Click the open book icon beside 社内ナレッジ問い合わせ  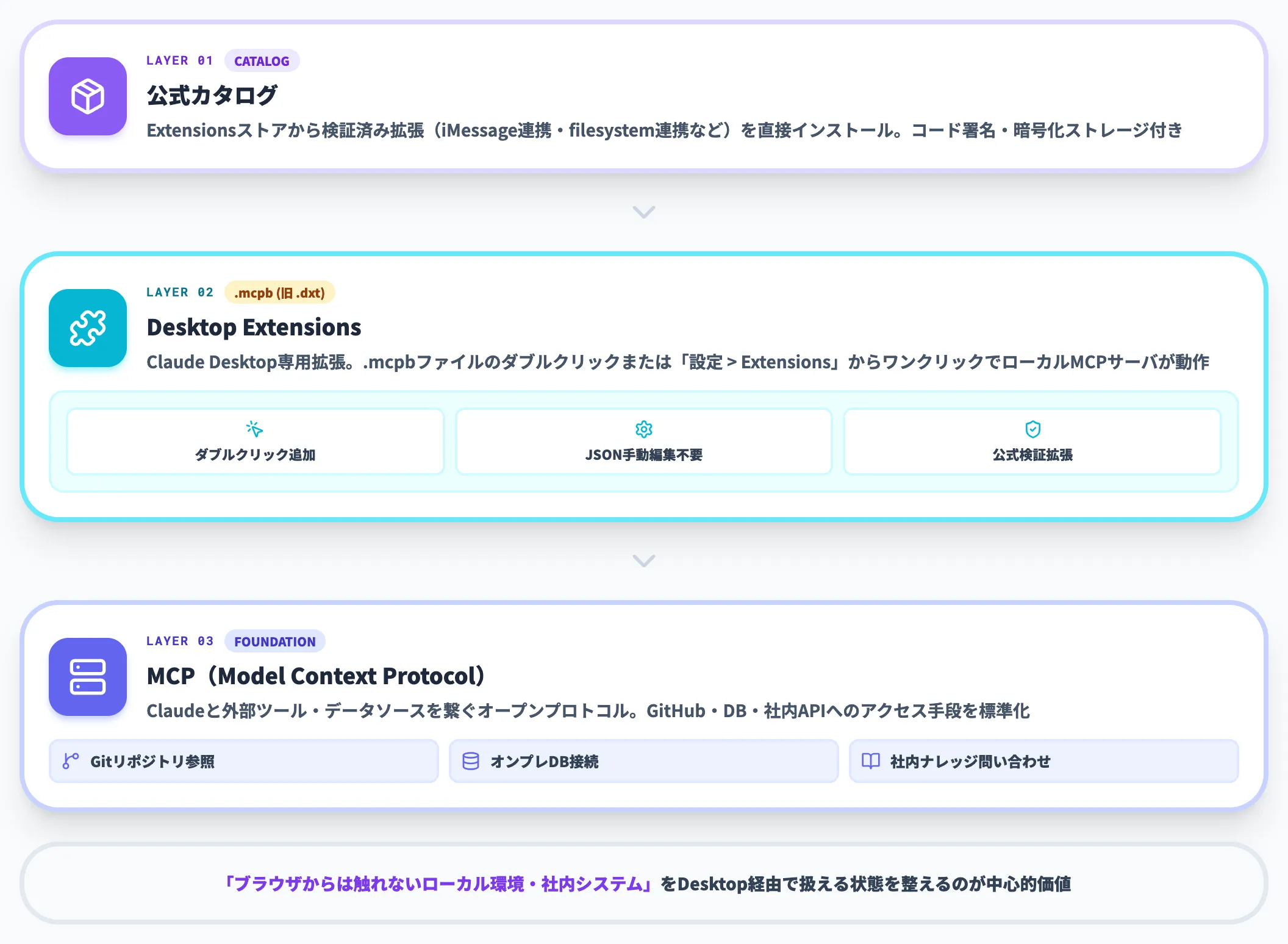(871, 761)
